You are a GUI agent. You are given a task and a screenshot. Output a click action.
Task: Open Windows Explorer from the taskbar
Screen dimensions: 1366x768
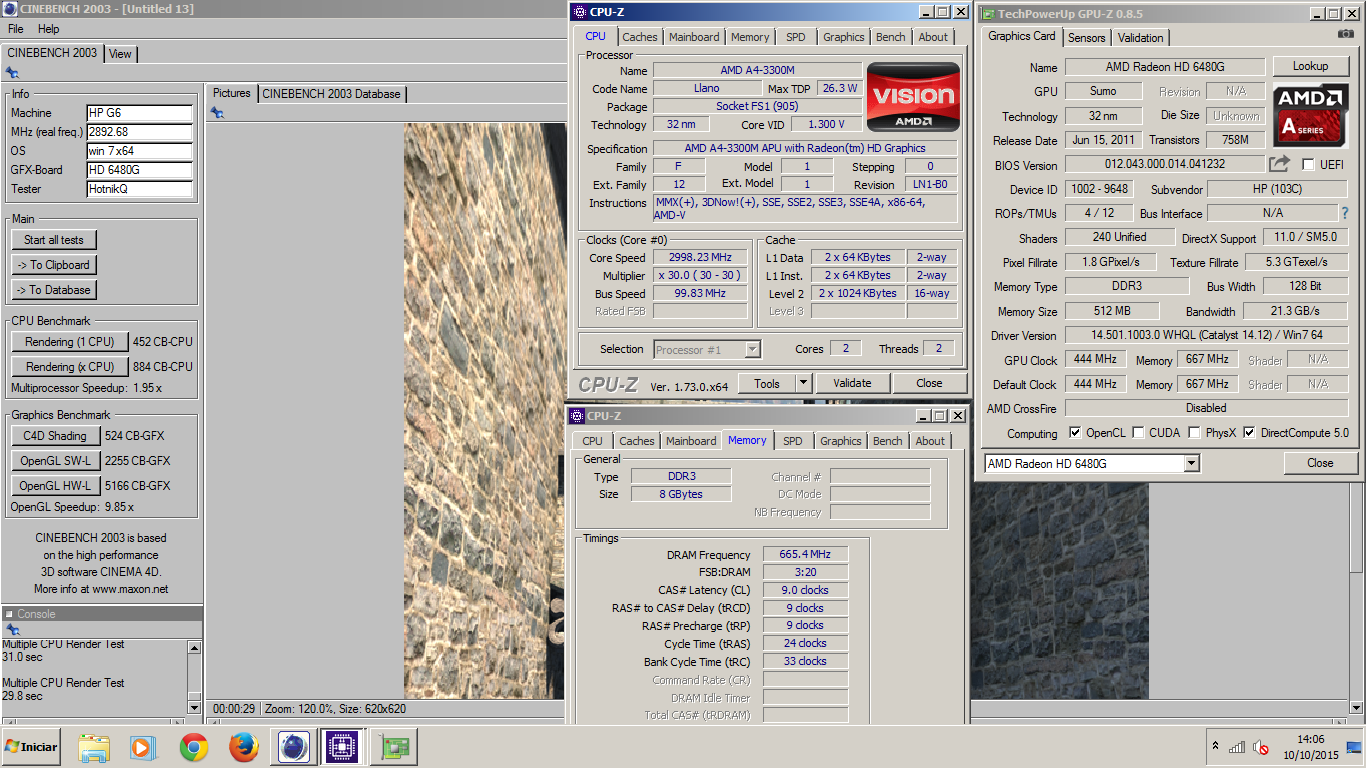[94, 747]
